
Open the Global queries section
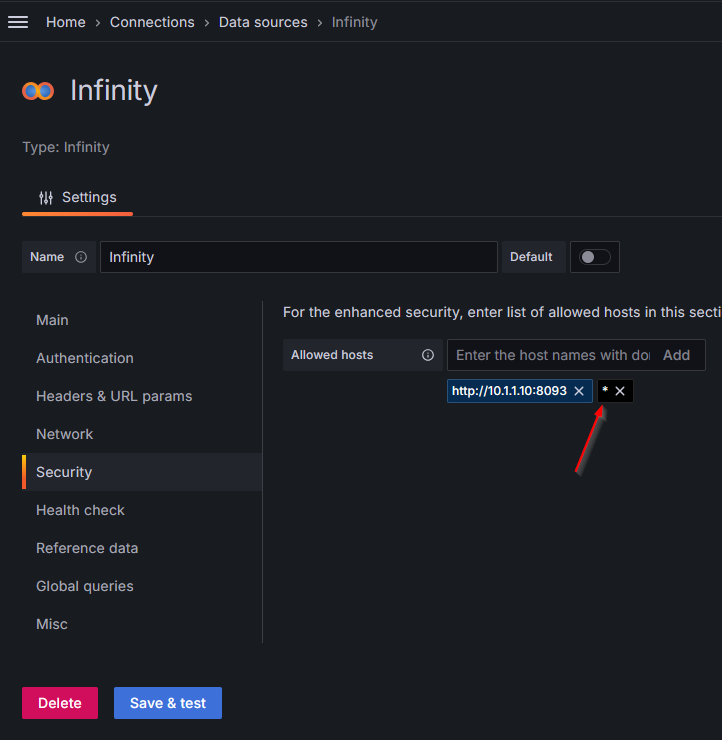click(x=85, y=586)
